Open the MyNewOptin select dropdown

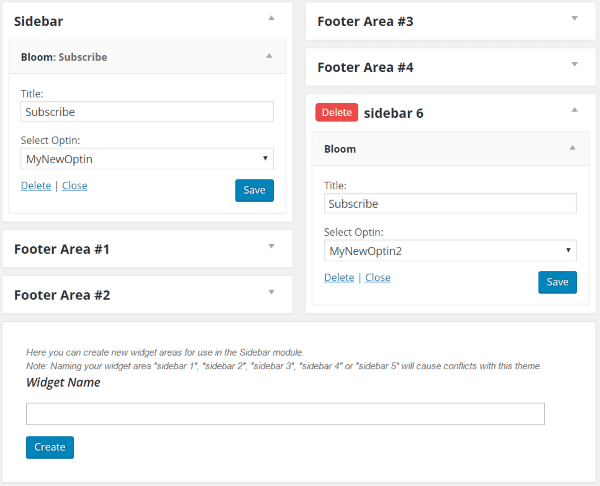pos(146,158)
